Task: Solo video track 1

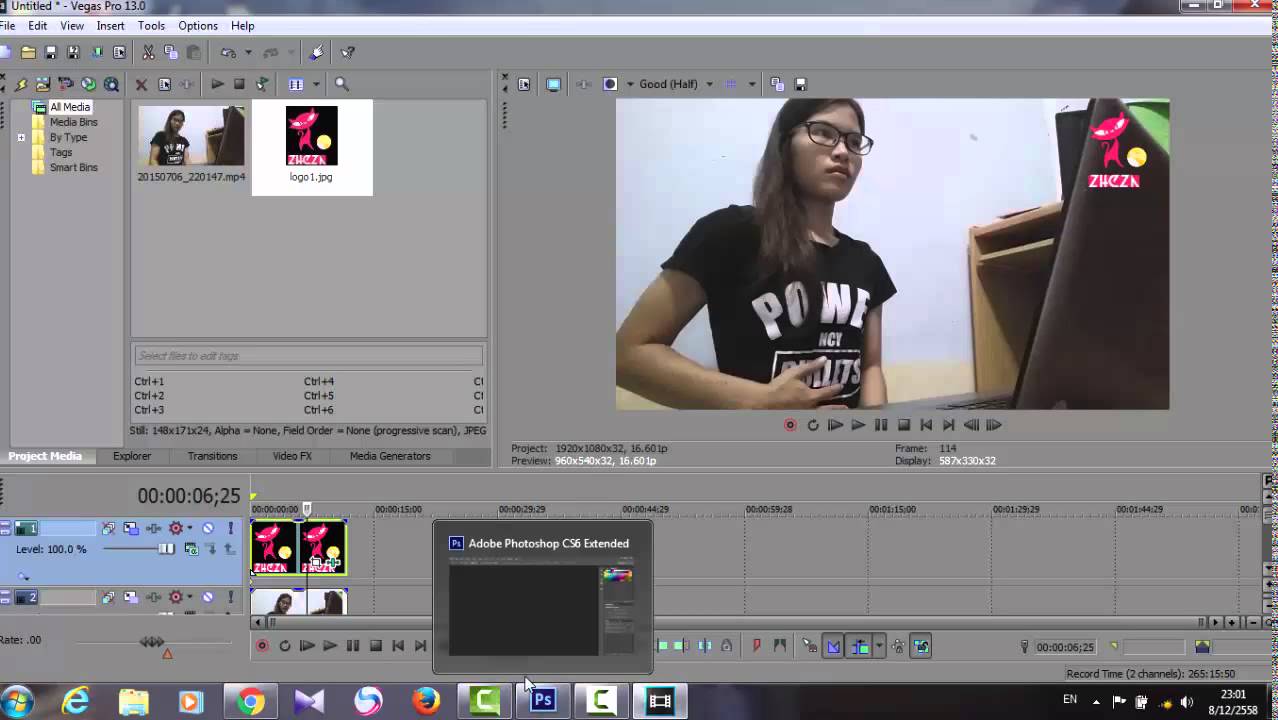Action: 230,528
